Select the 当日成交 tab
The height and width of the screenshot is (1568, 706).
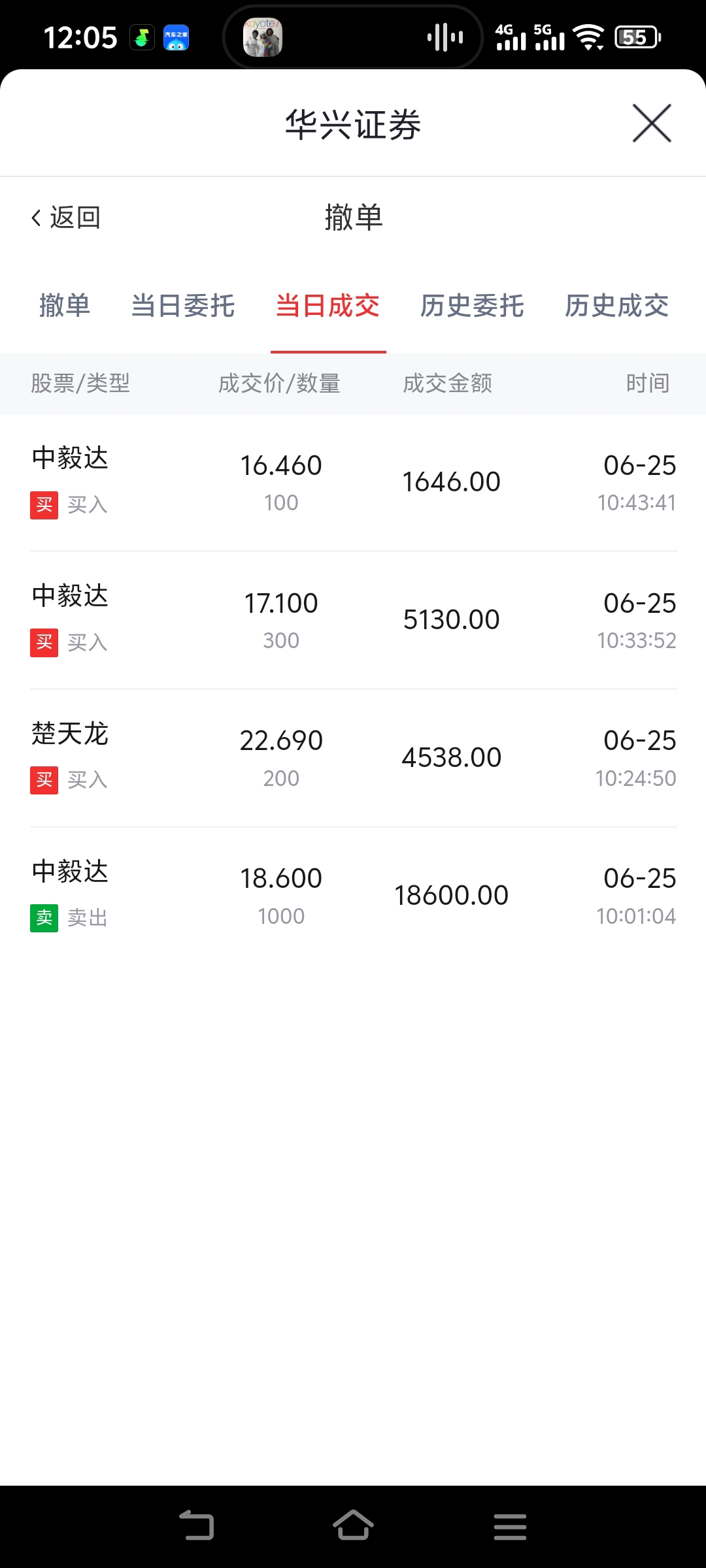tap(328, 306)
